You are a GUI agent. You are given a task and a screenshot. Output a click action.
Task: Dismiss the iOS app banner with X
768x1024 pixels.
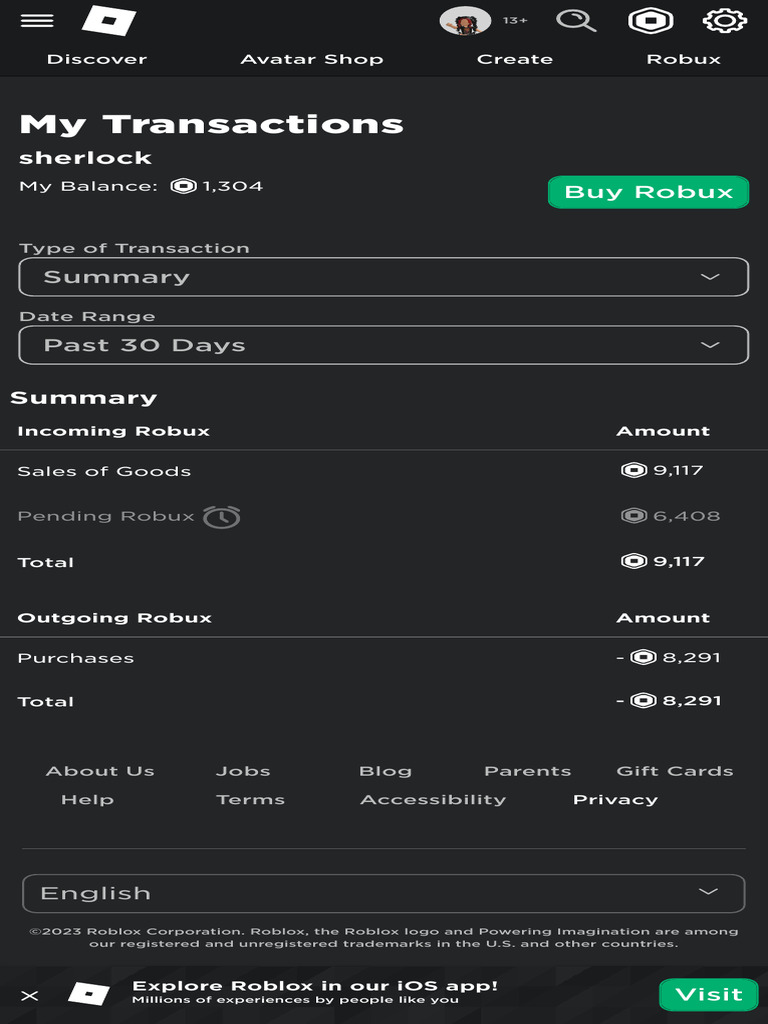(30, 995)
